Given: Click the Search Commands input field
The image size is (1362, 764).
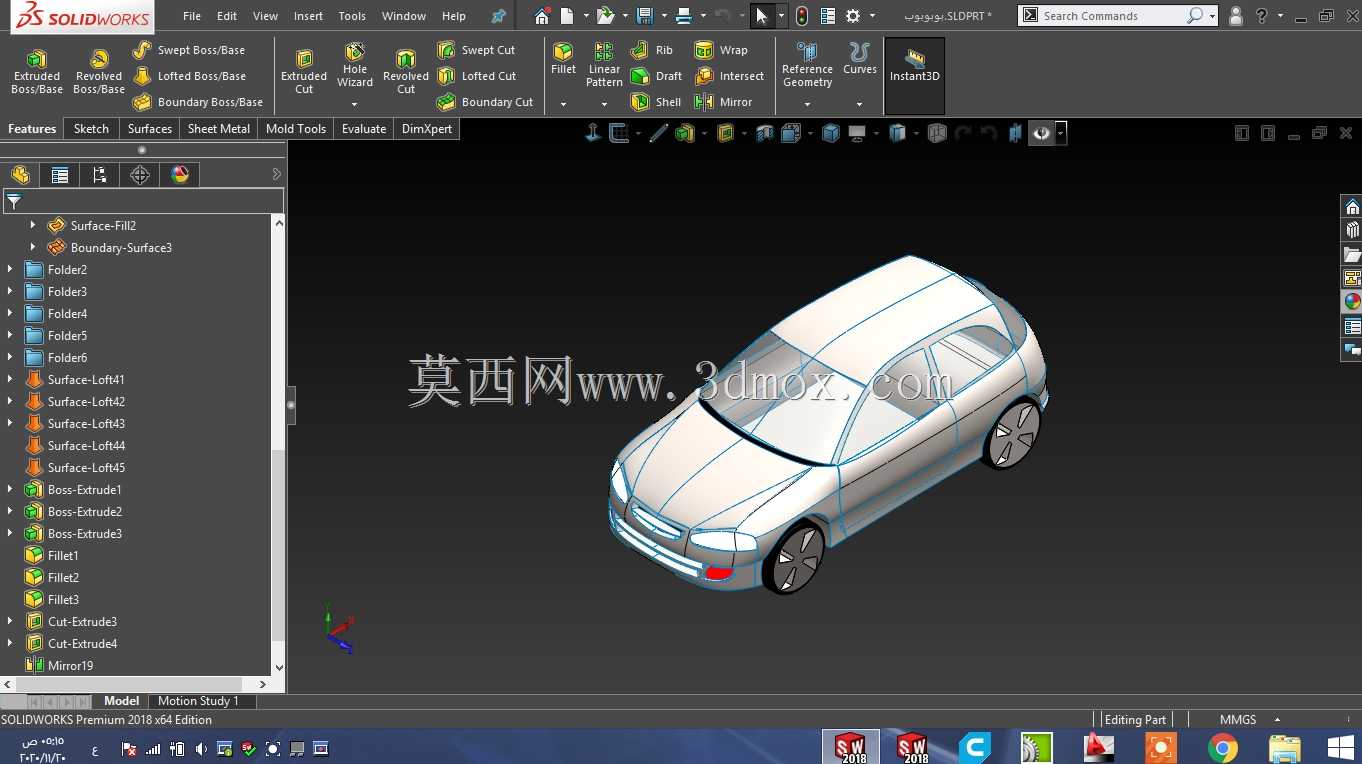Looking at the screenshot, I should coord(1112,16).
